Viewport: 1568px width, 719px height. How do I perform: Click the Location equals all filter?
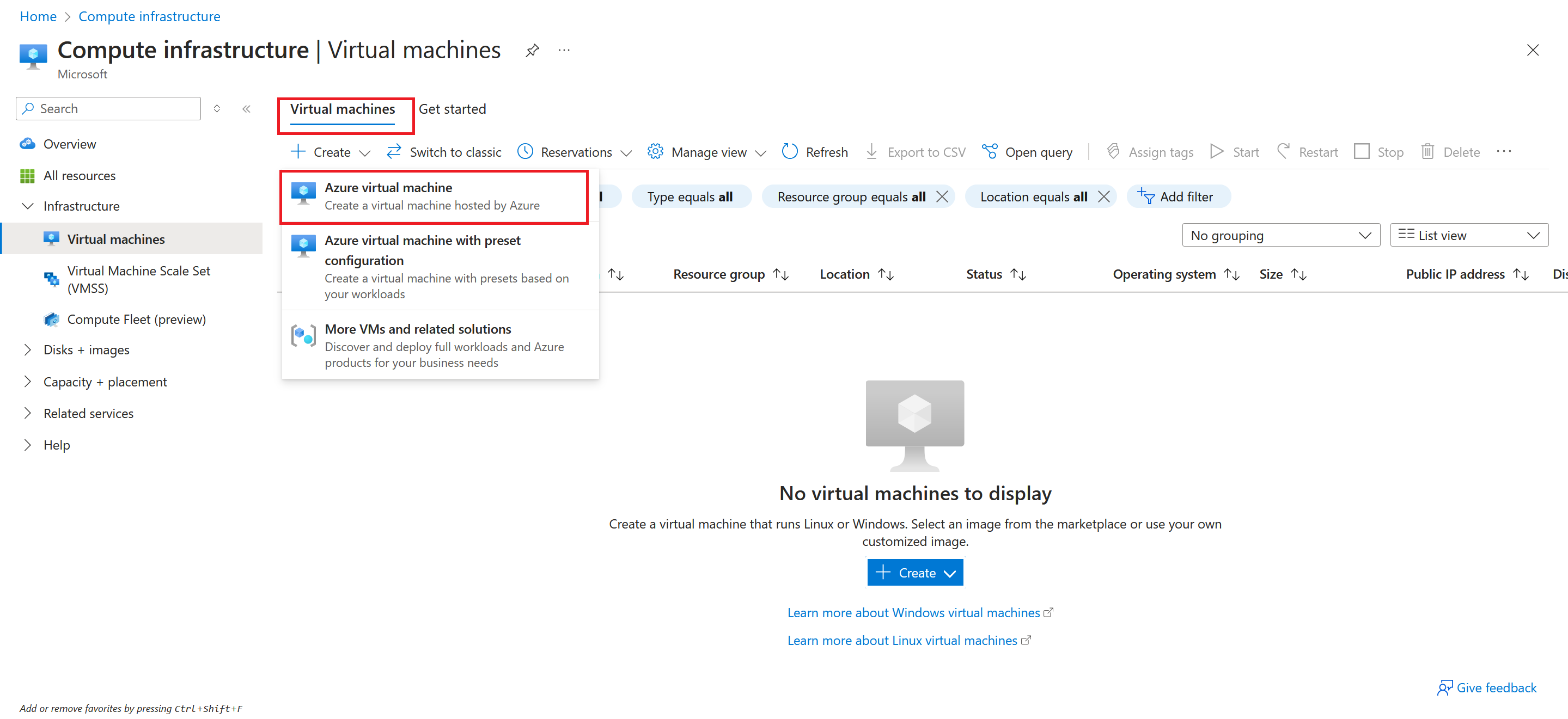(1033, 197)
